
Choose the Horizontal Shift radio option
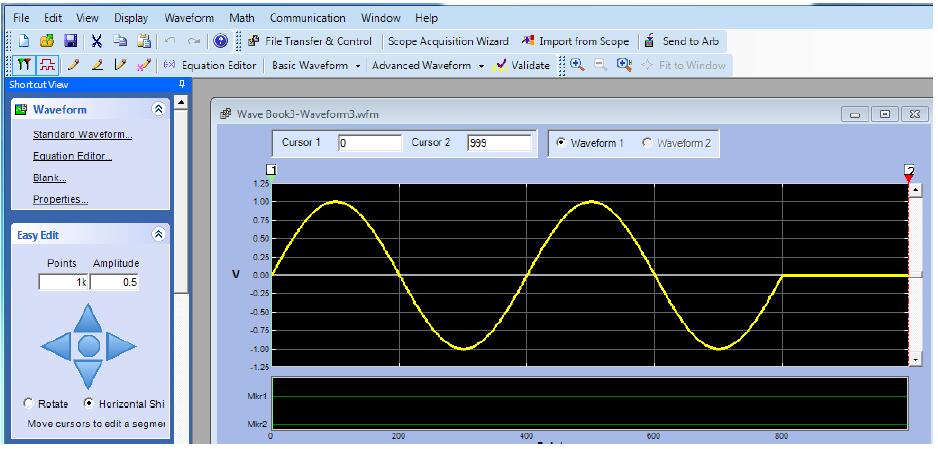(90, 403)
